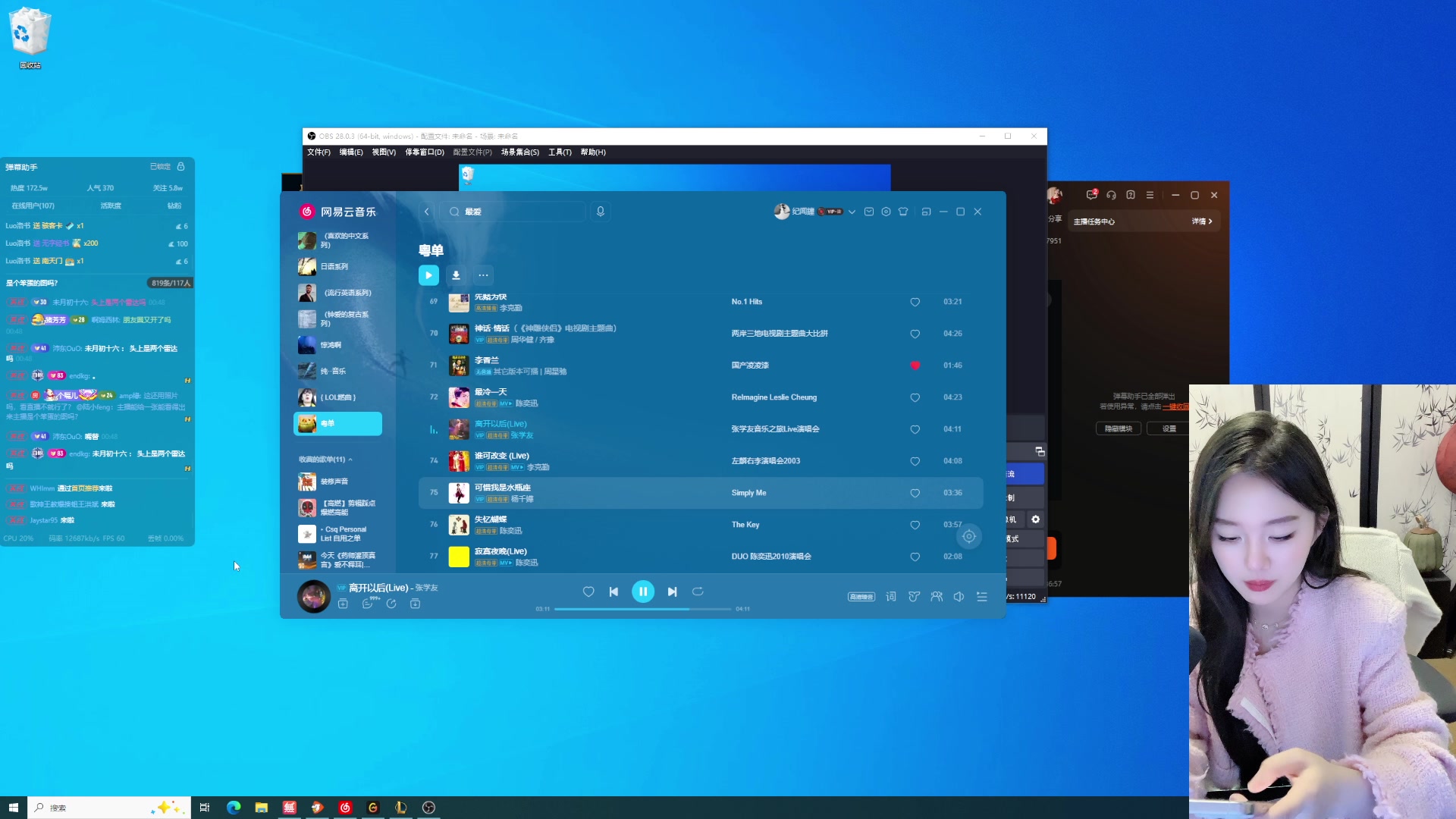
Task: Like the song 失忆蝴蝶
Action: (915, 525)
